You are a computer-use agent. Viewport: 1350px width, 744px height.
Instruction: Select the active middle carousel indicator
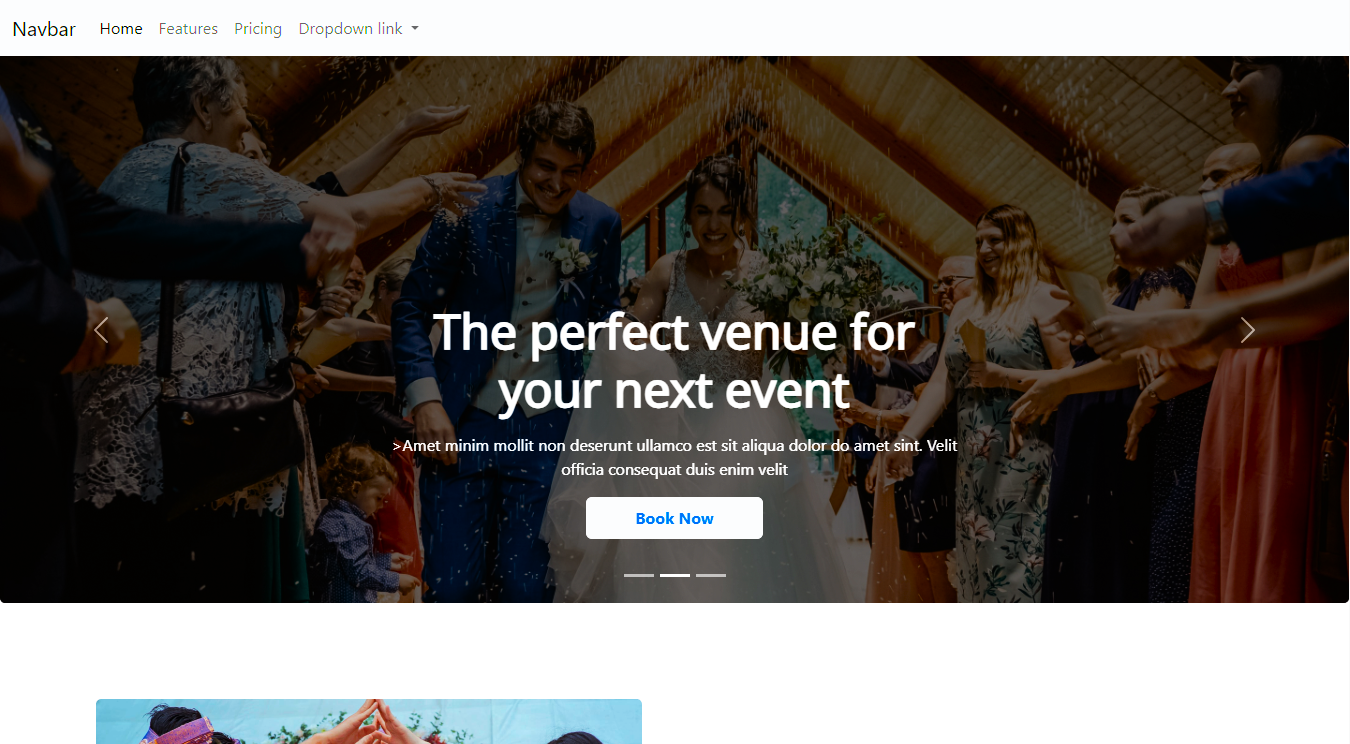coord(675,575)
